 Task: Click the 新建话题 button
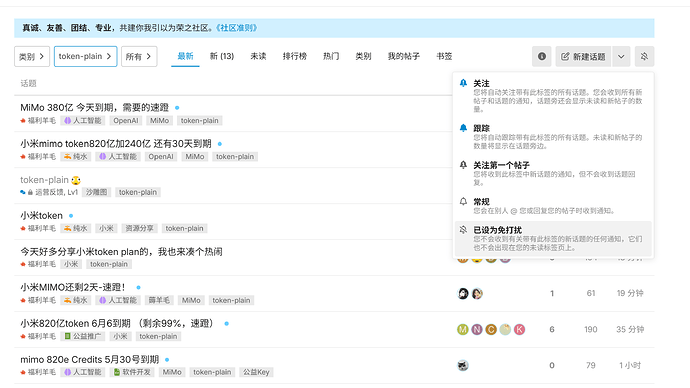click(583, 56)
